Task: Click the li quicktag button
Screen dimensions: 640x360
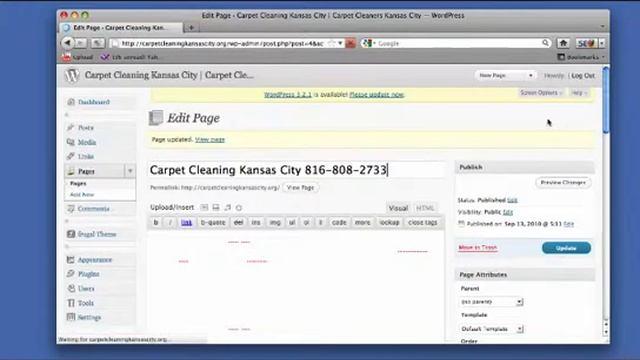Action: pos(320,222)
